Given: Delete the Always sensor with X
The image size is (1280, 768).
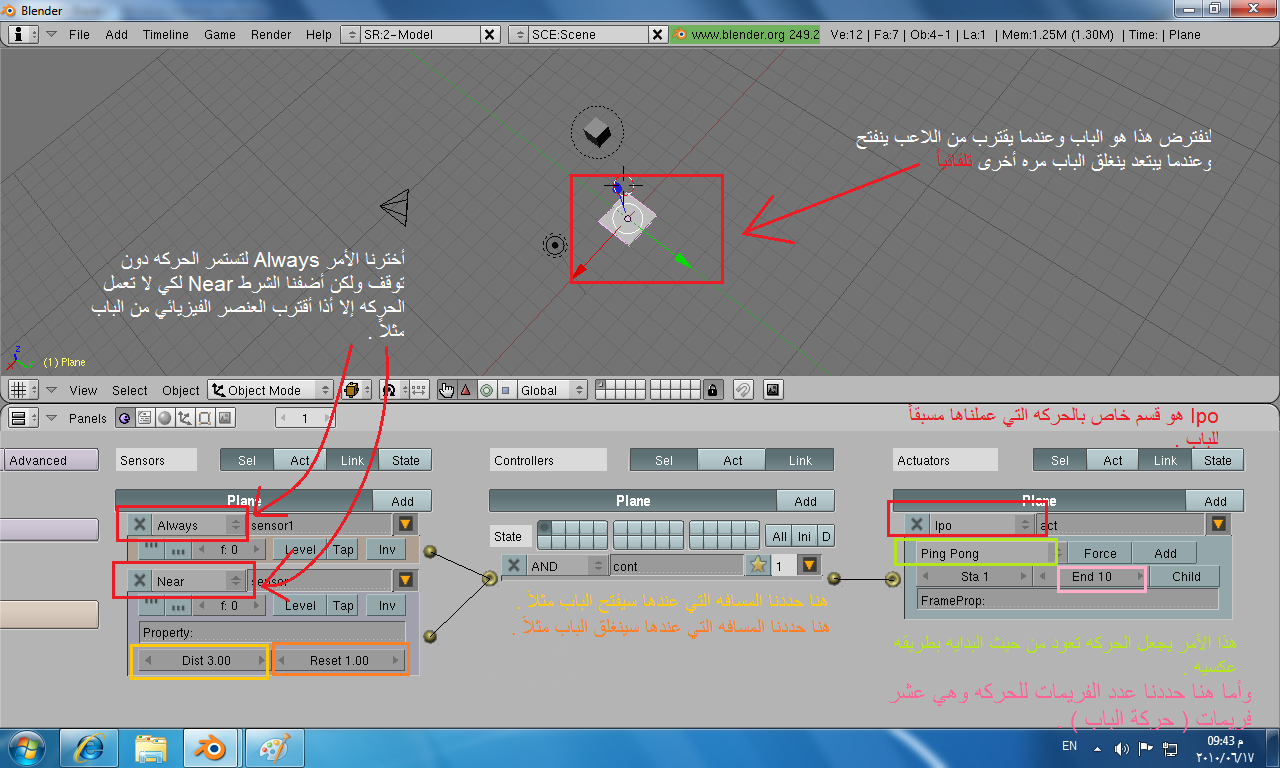Looking at the screenshot, I should [x=140, y=525].
